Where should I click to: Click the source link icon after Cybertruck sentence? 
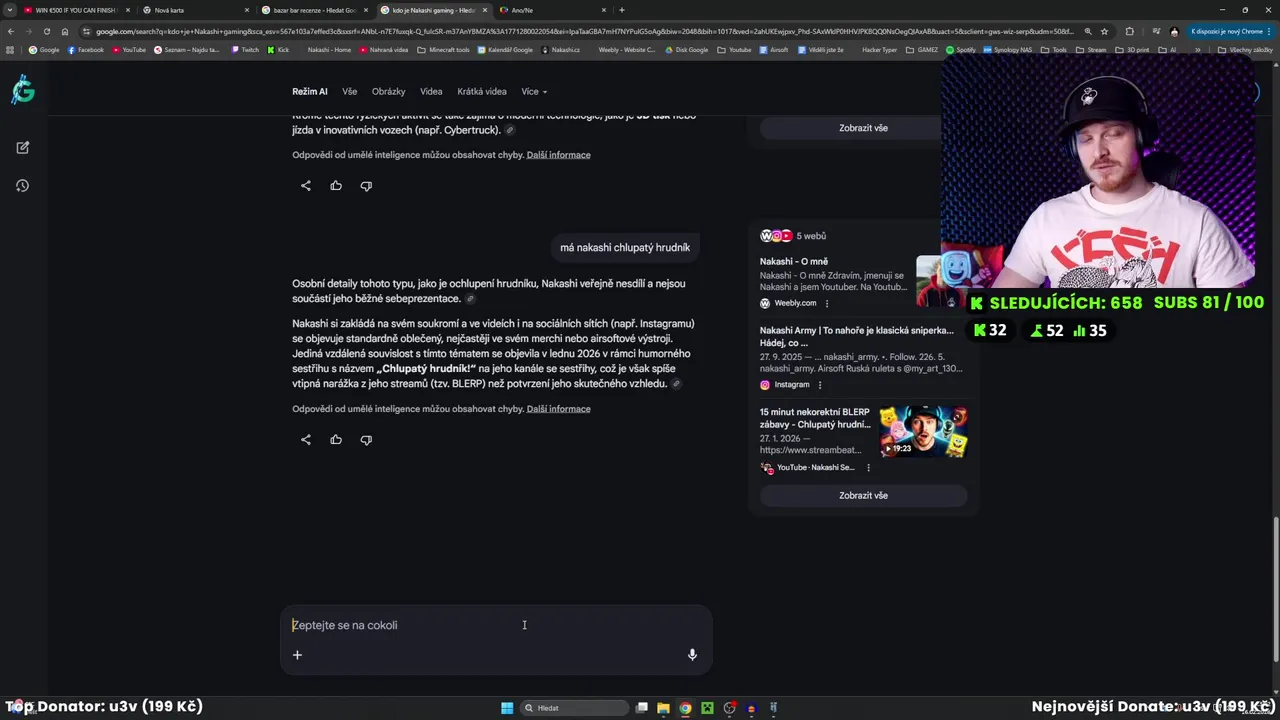click(510, 130)
